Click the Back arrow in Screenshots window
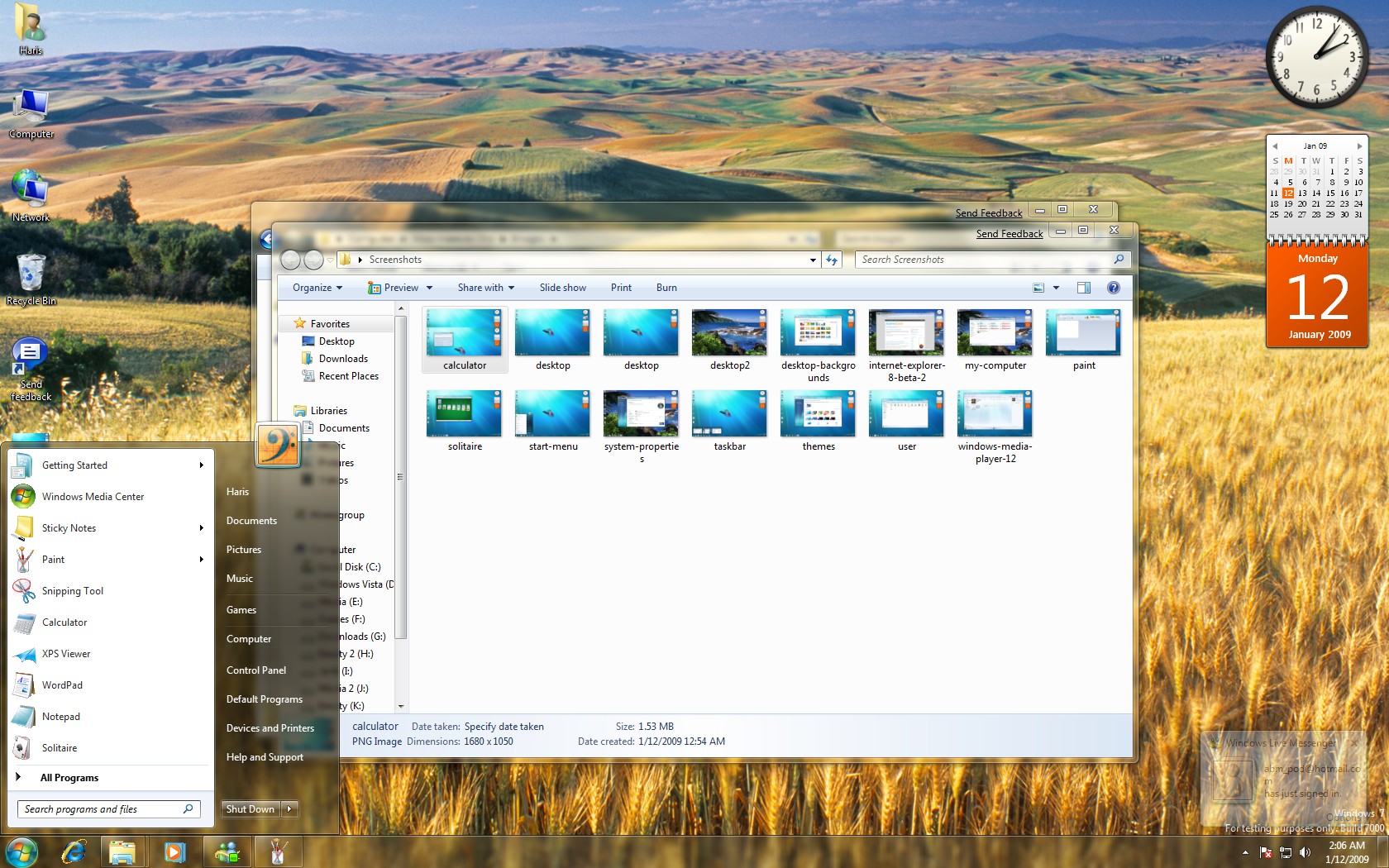This screenshot has height=868, width=1389. (x=291, y=260)
